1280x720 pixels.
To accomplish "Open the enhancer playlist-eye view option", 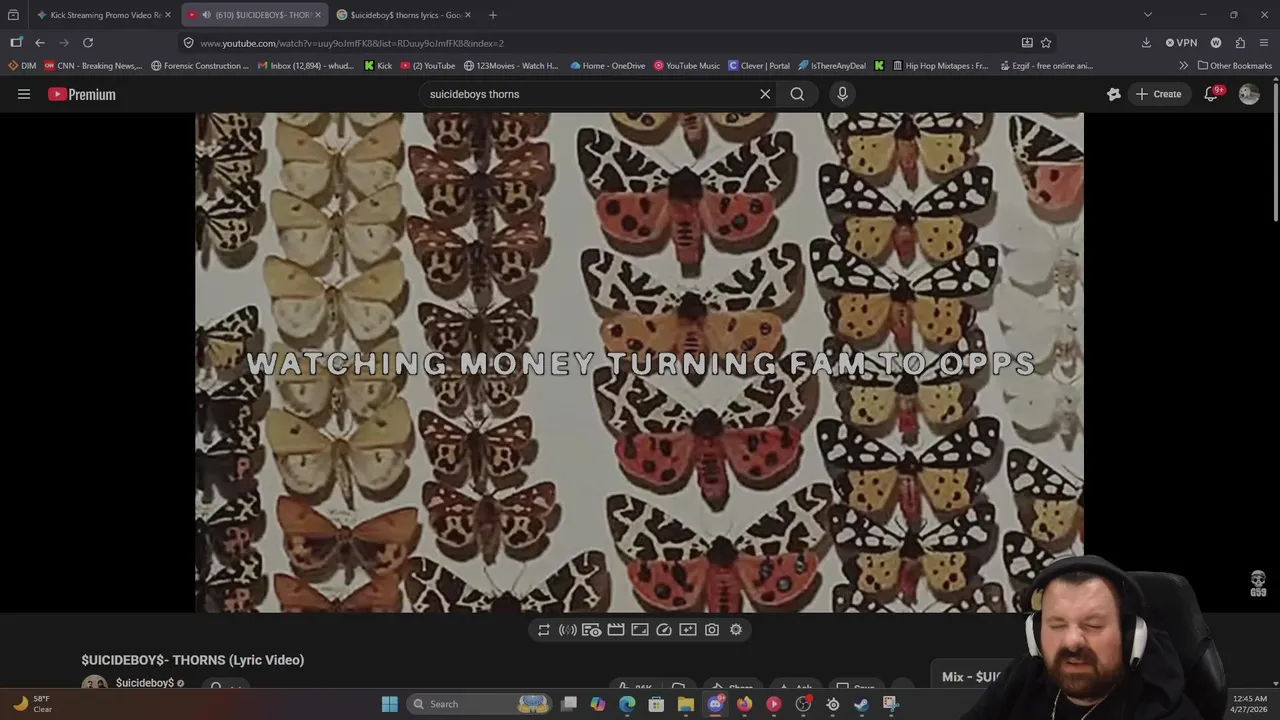I will 592,630.
